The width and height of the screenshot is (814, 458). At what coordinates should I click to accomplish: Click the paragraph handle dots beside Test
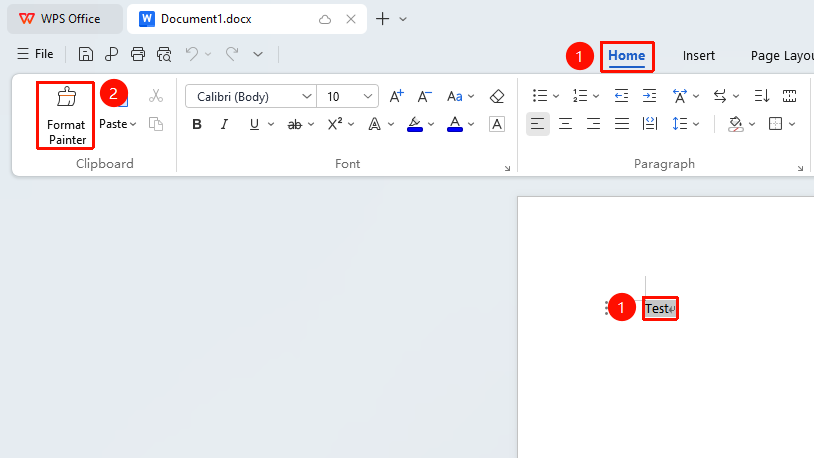point(606,308)
